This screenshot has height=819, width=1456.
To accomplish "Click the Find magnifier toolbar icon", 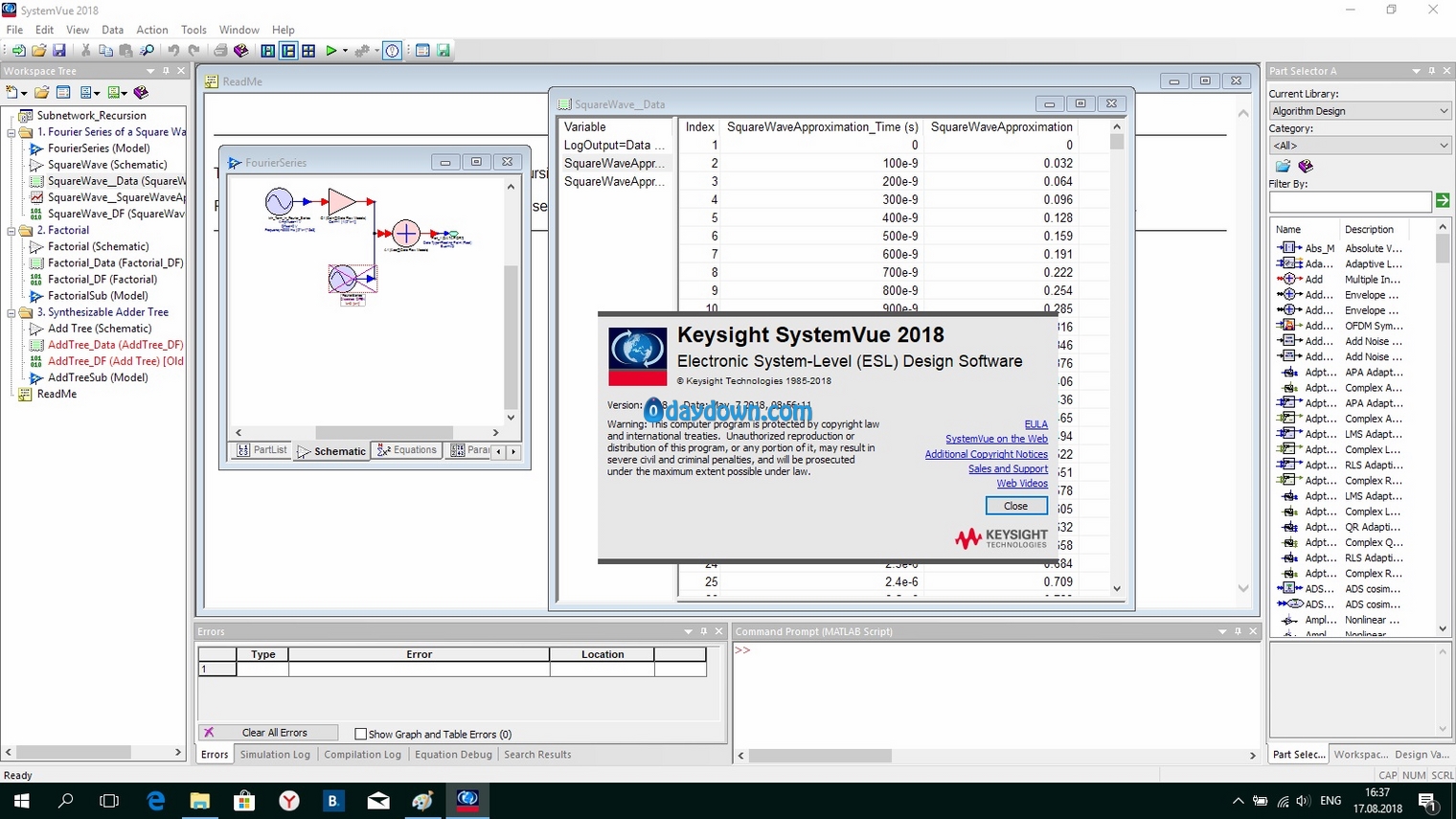I will [147, 51].
